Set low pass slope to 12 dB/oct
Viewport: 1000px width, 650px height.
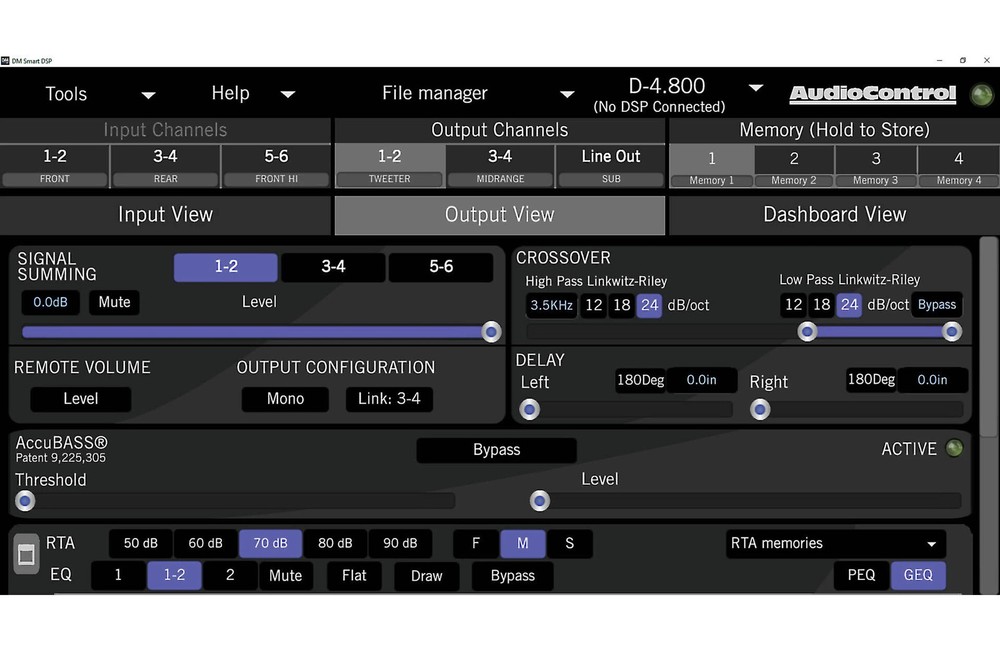(793, 305)
